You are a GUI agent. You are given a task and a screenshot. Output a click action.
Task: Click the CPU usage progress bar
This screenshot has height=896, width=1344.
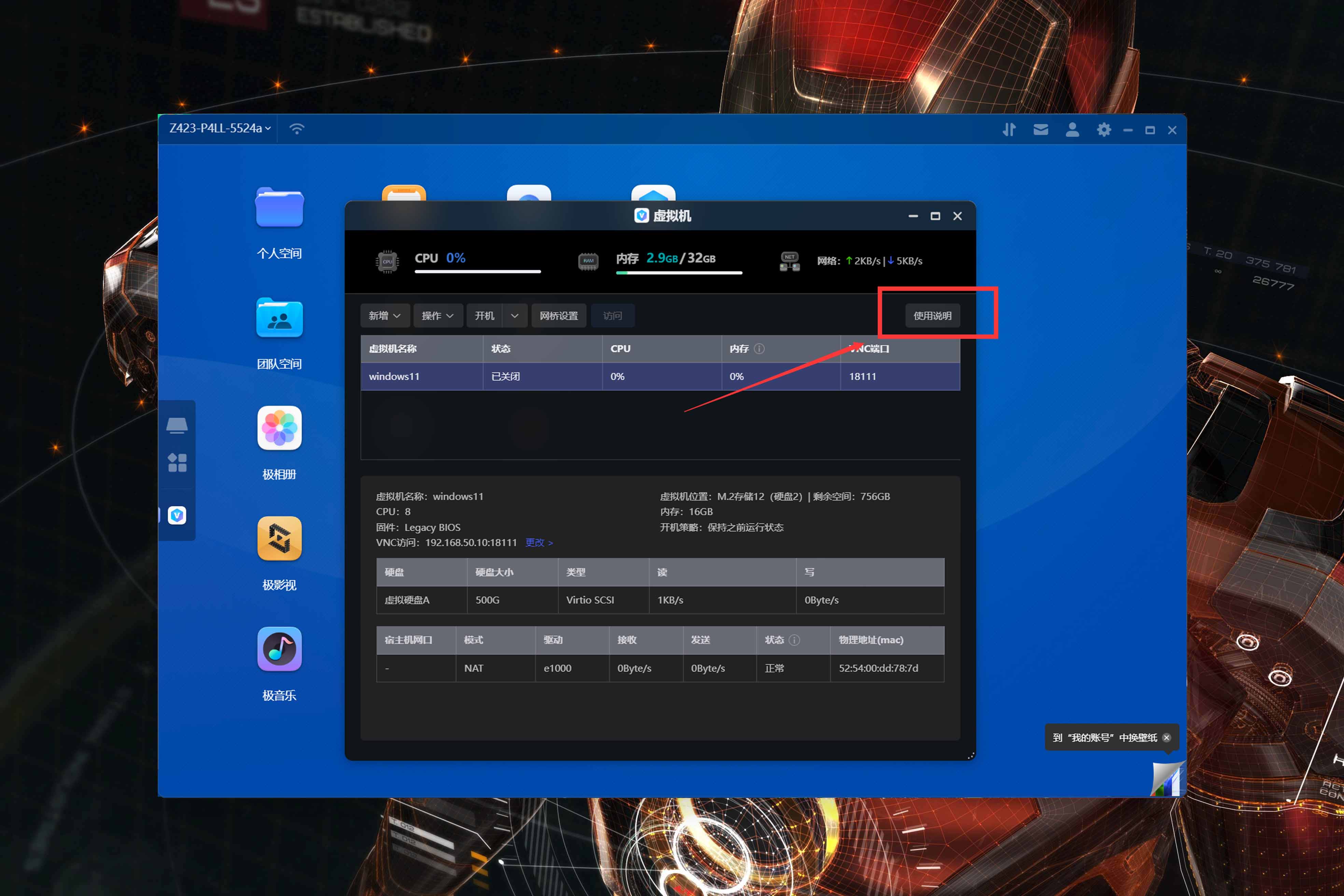tap(478, 272)
